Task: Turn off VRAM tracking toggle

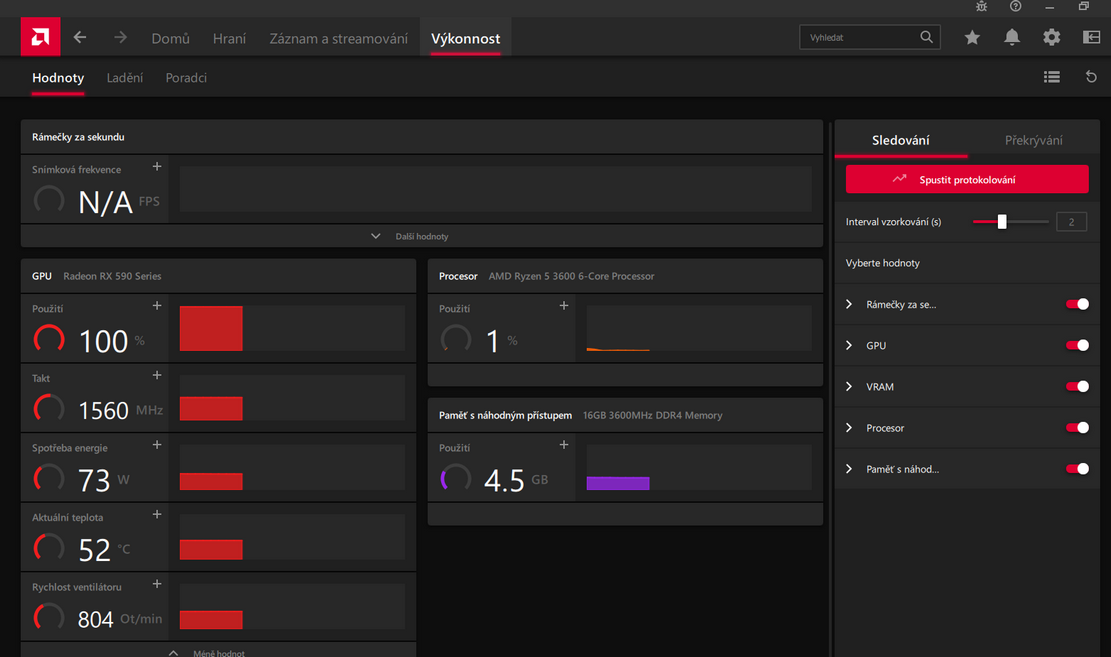Action: point(1077,386)
